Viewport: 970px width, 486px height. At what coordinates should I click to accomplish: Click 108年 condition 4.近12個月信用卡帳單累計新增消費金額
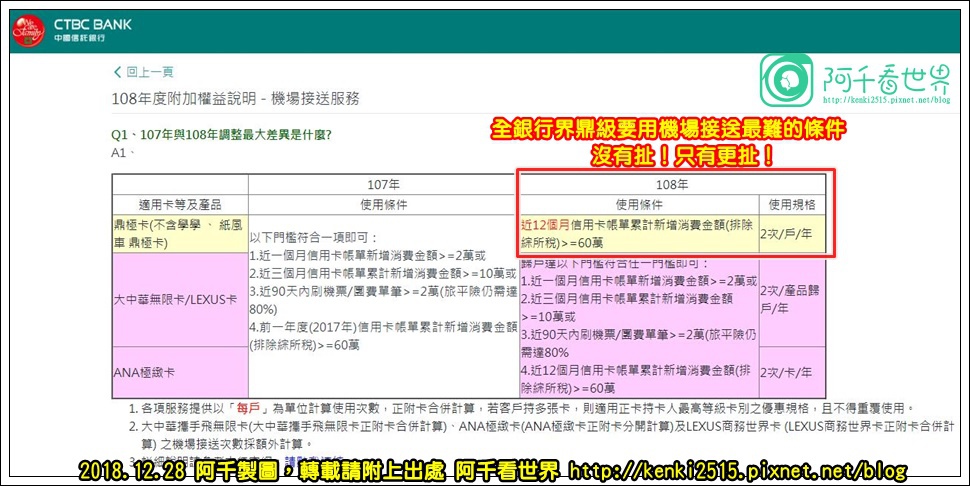click(637, 379)
